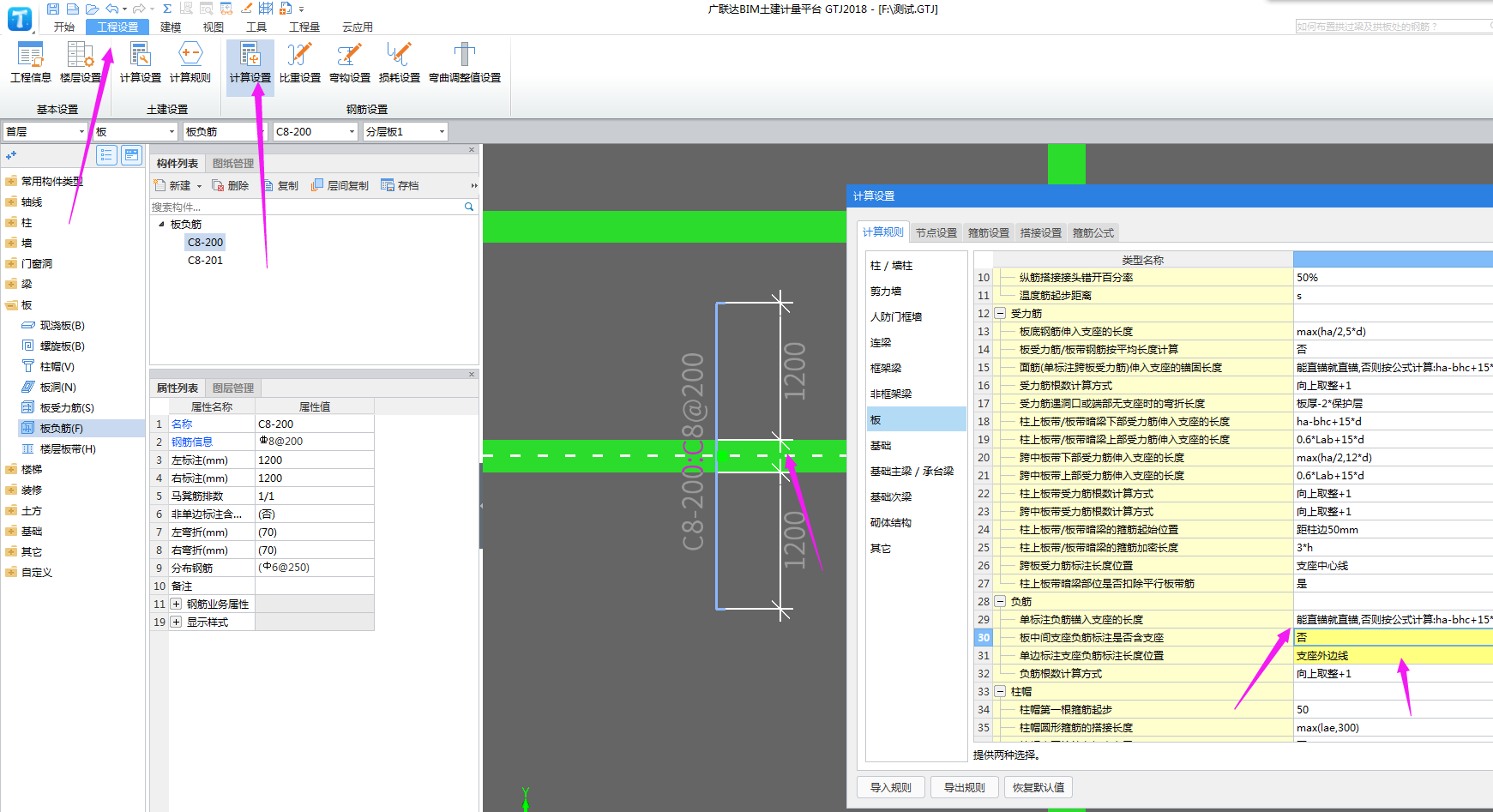
Task: Click the 搜索构件 search input field
Action: [x=304, y=207]
